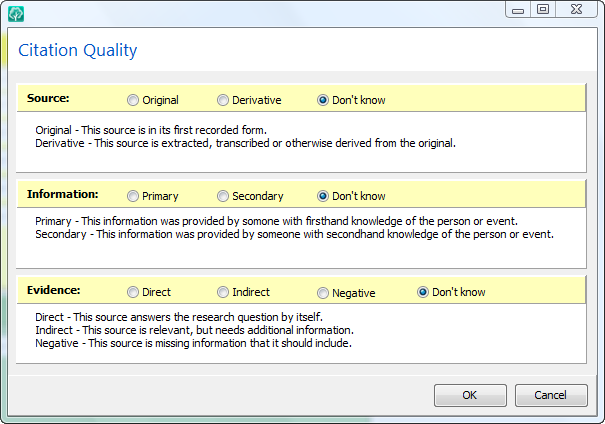Confirm with the OK button

470,395
